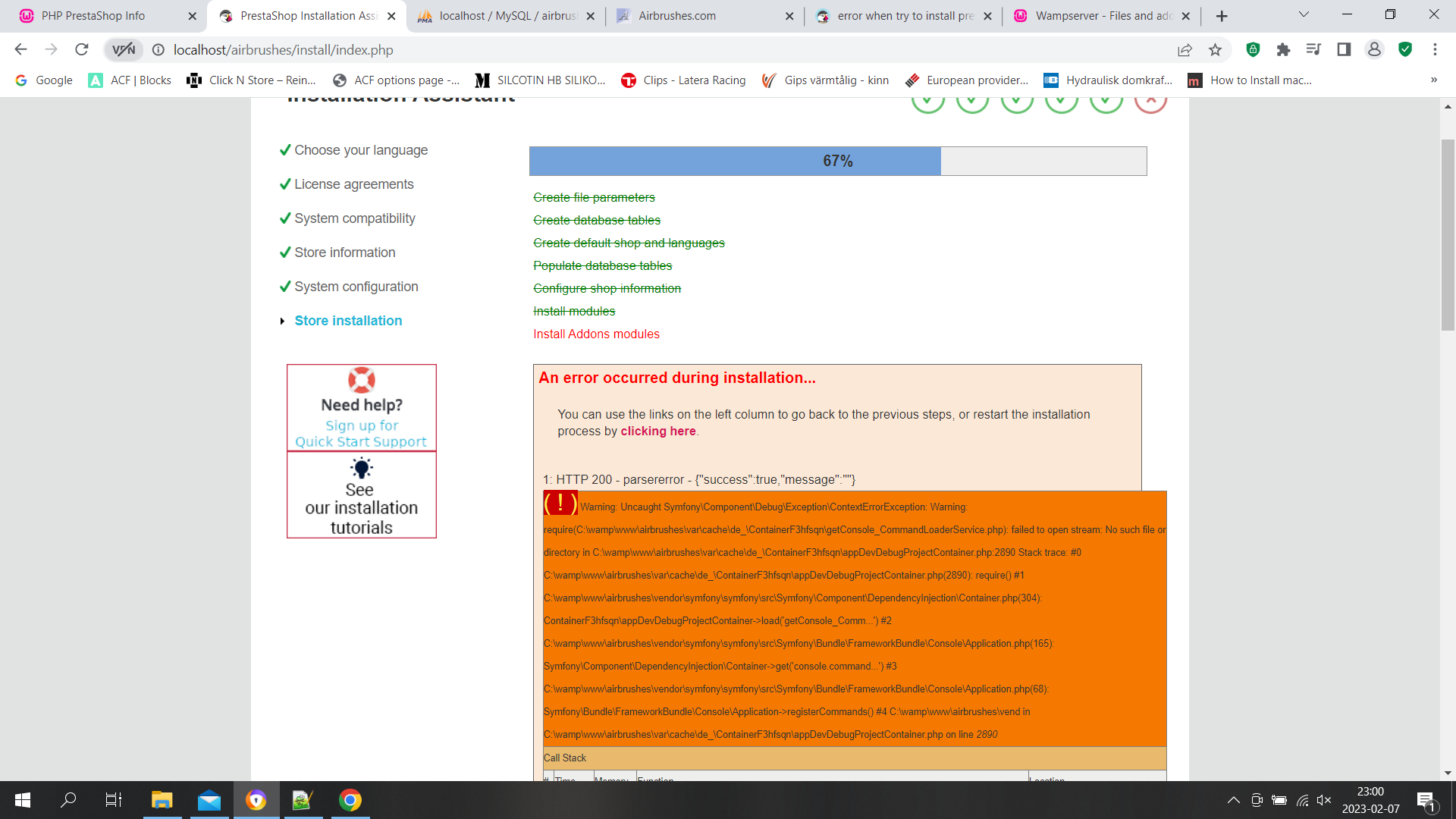Open How to Install mac bookmark
Viewport: 1456px width, 819px height.
[1250, 80]
